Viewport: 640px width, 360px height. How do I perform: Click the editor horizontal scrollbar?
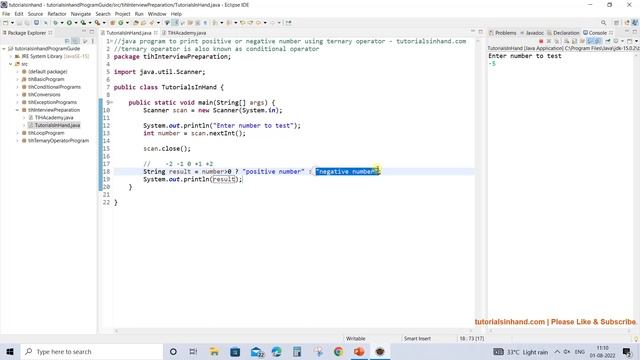pyautogui.click(x=294, y=331)
